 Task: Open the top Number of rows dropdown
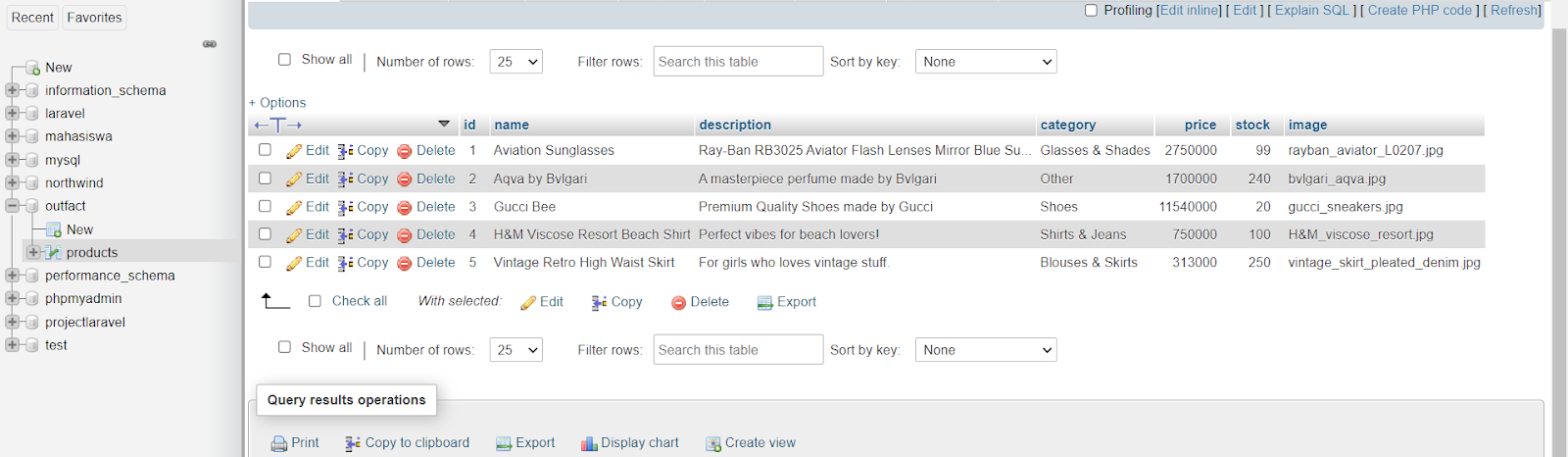[516, 62]
